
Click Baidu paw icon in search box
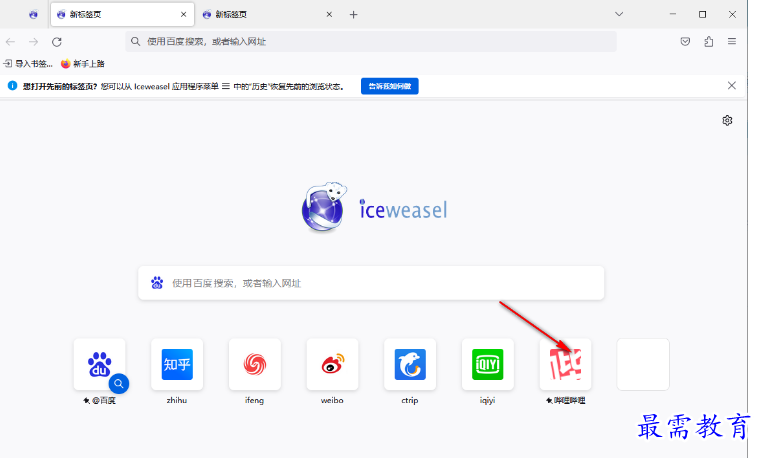point(157,283)
